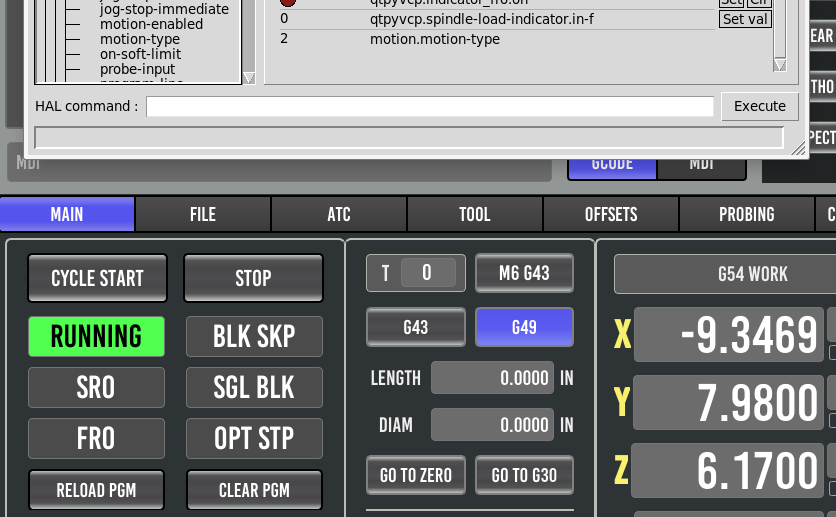The width and height of the screenshot is (836, 517).
Task: Open the ATC tab
Action: [x=339, y=214]
